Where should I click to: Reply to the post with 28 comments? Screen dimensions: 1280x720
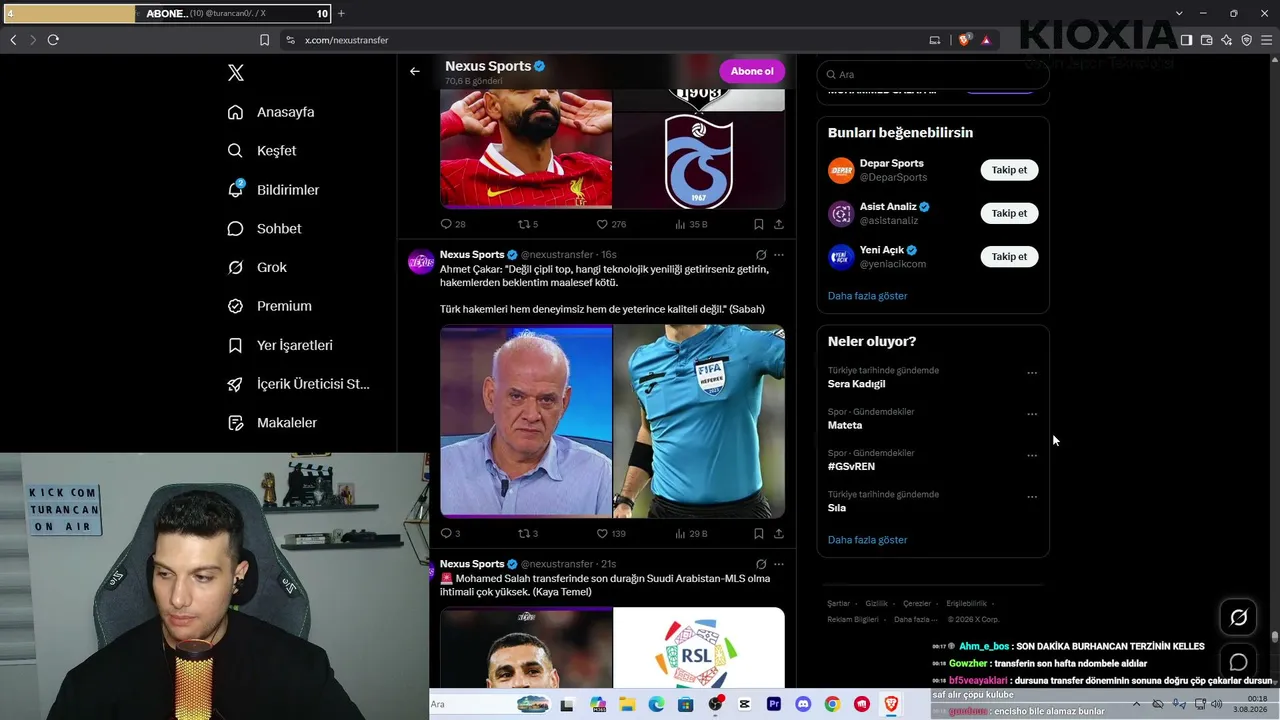(453, 224)
